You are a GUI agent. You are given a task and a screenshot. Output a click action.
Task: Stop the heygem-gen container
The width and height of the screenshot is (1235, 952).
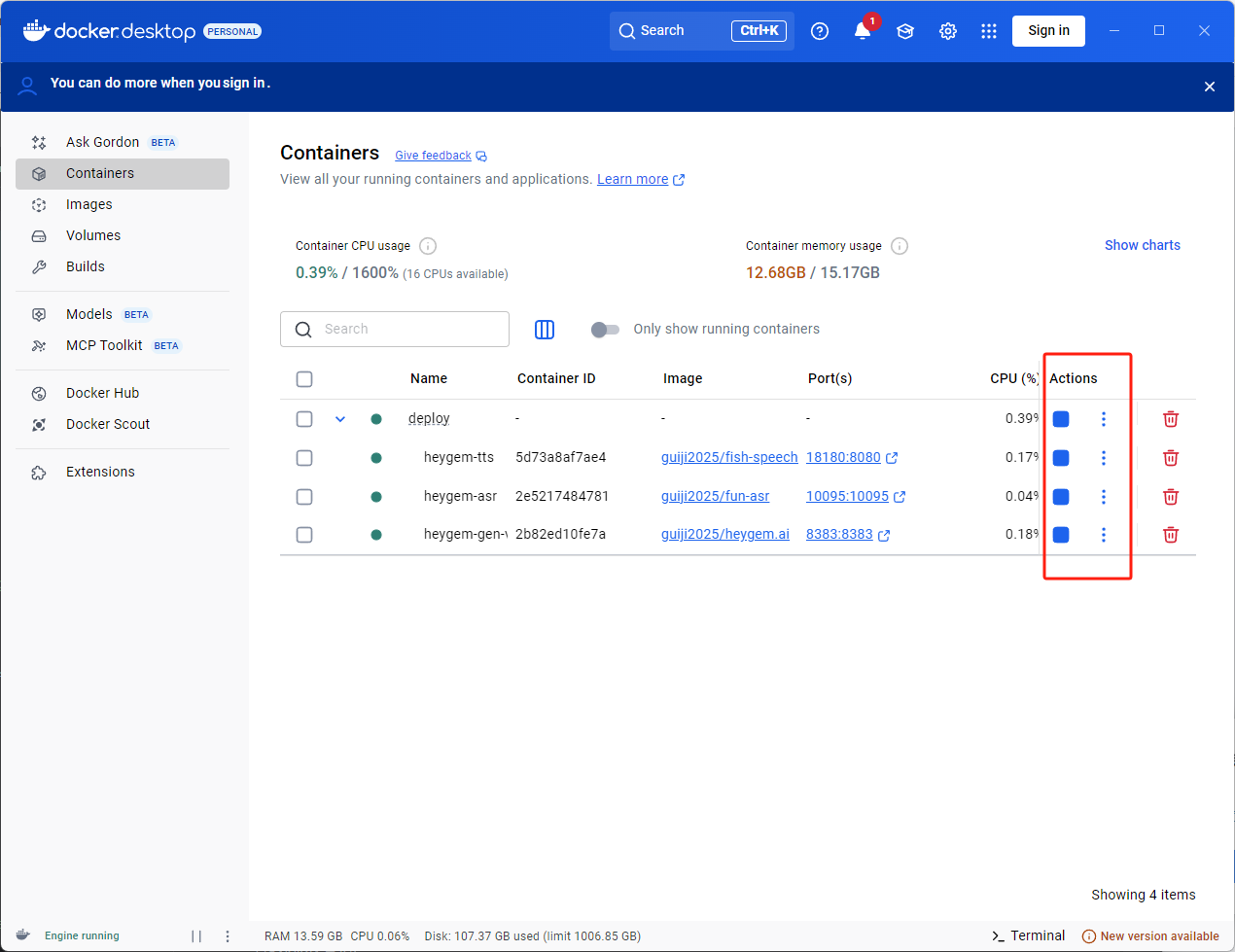[1061, 535]
